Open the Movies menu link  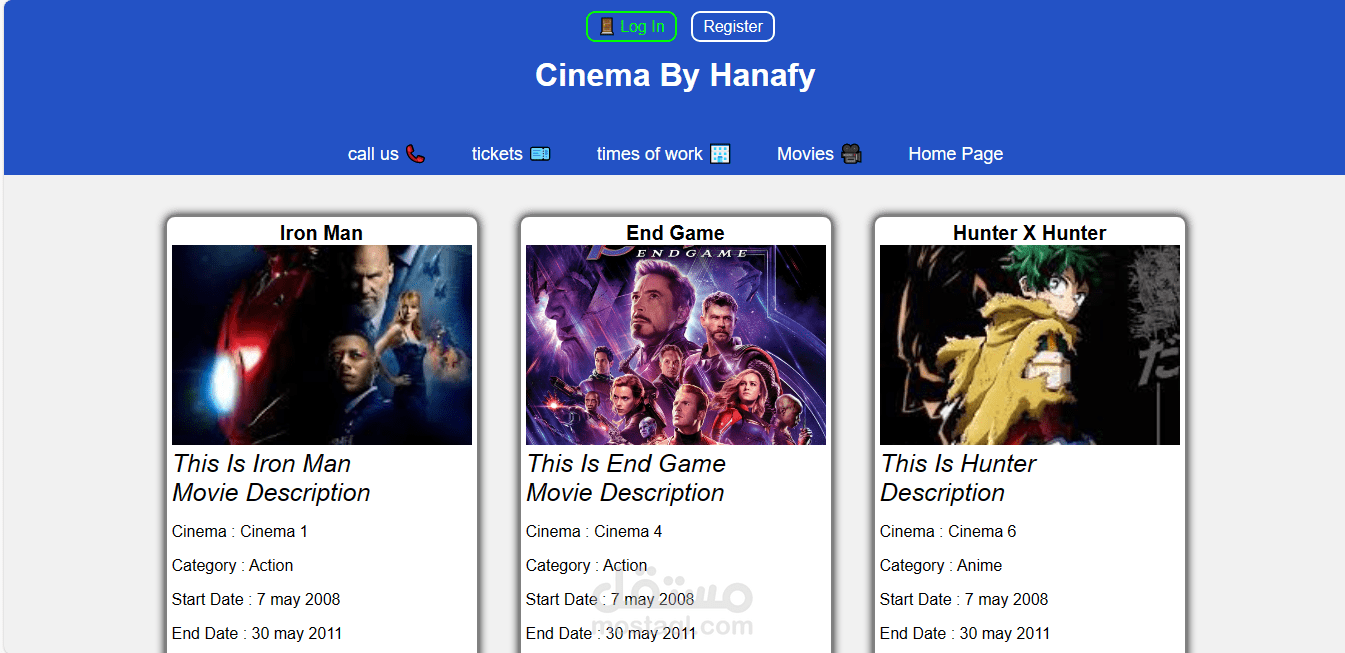(819, 154)
